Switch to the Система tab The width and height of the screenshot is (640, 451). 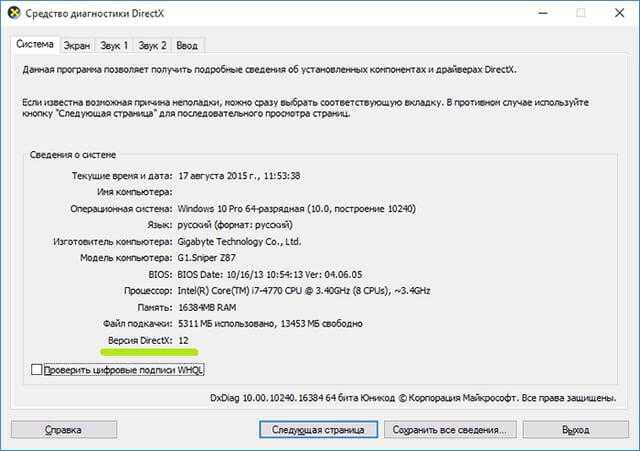[35, 44]
